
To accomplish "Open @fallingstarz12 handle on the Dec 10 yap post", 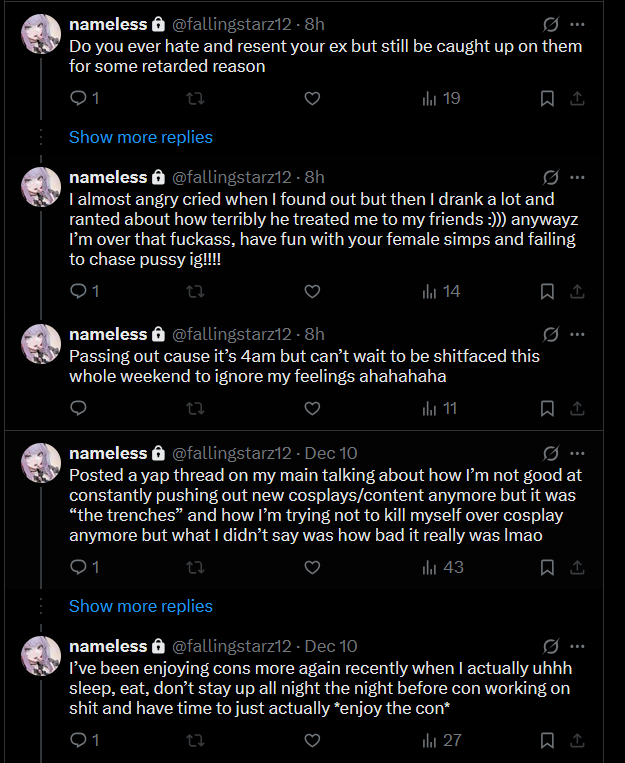I will pos(232,453).
